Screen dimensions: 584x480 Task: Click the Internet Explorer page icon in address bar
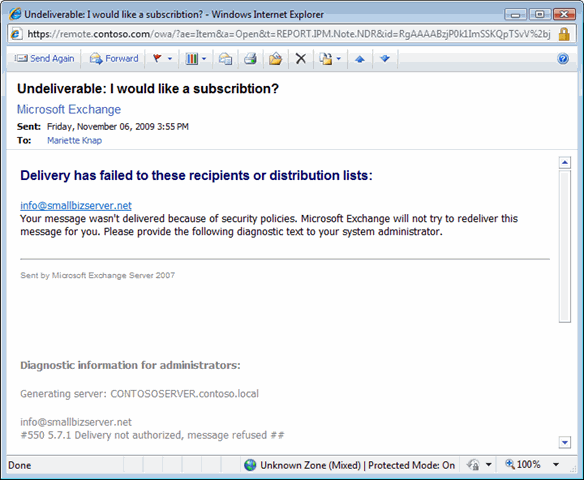[16, 34]
